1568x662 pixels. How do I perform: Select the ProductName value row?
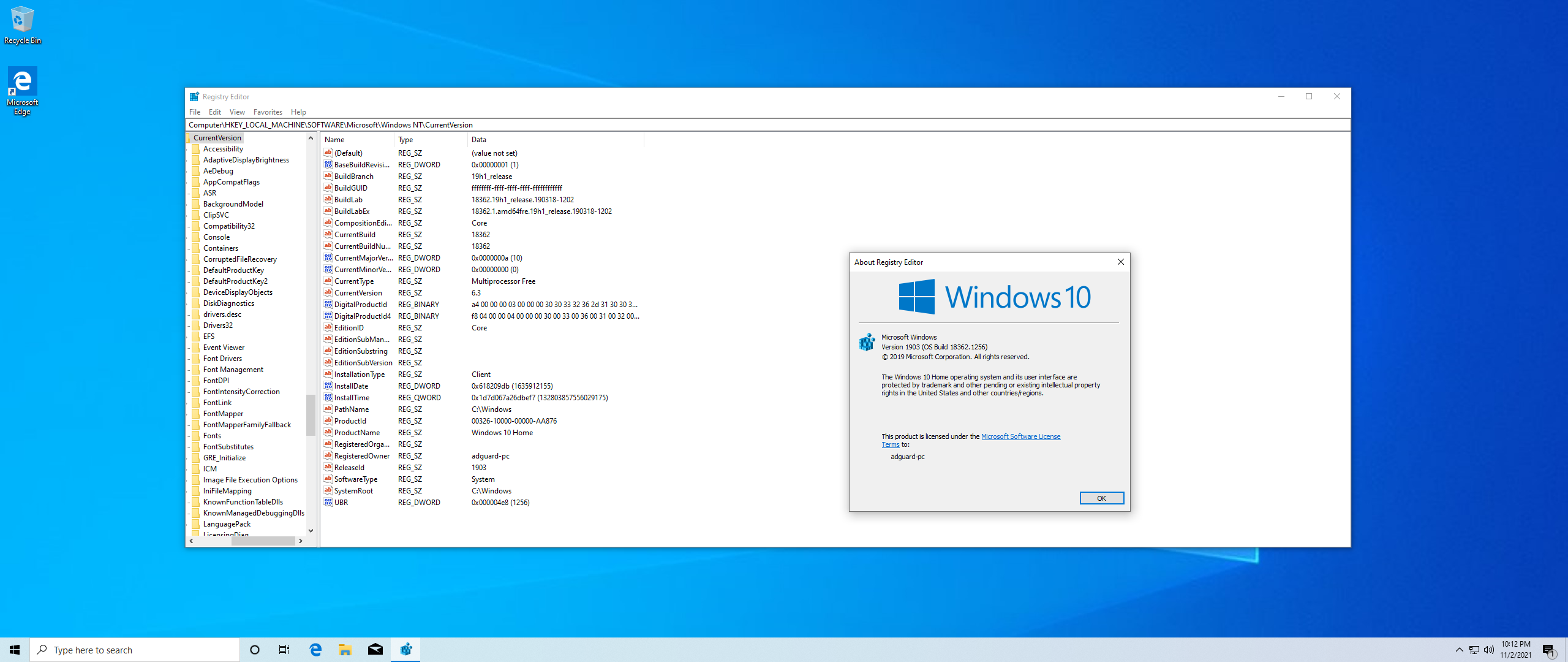coord(483,433)
